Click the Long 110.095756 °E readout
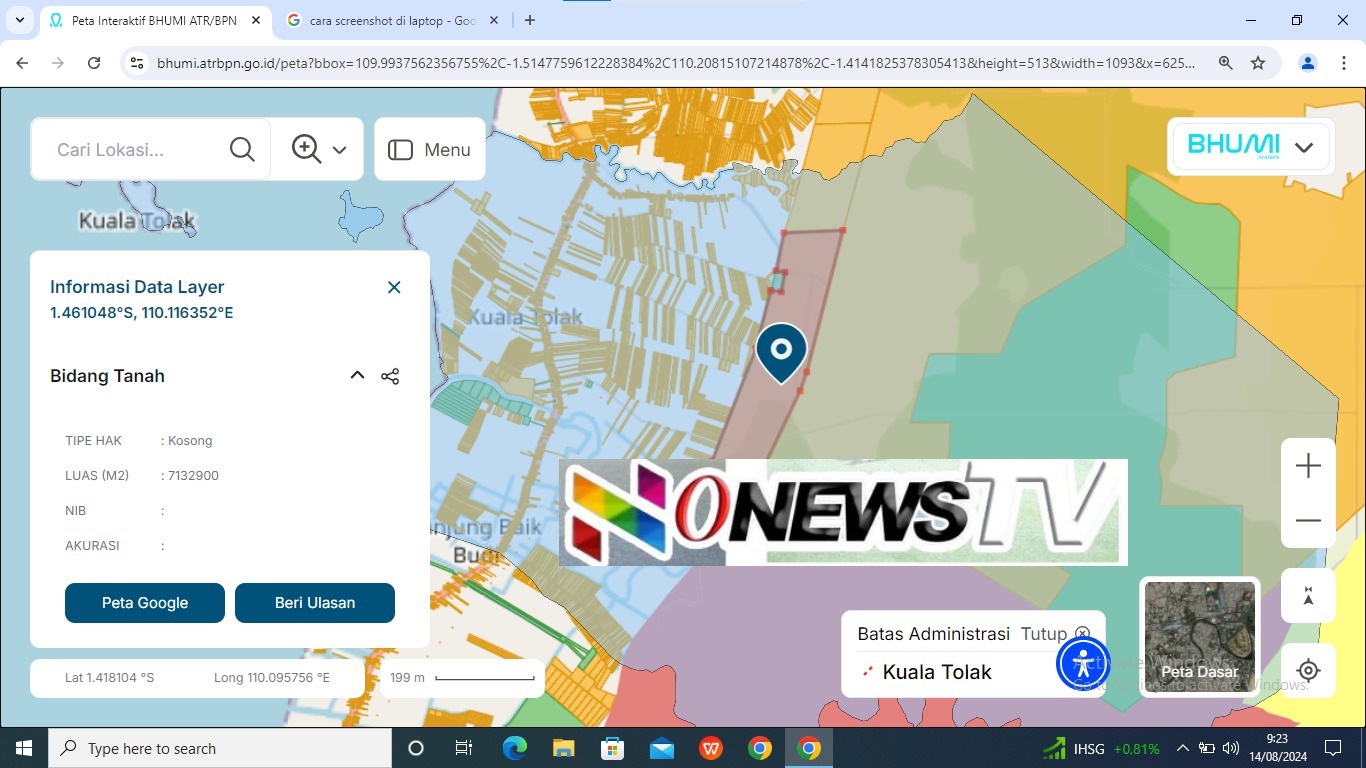The image size is (1366, 768). click(x=272, y=678)
